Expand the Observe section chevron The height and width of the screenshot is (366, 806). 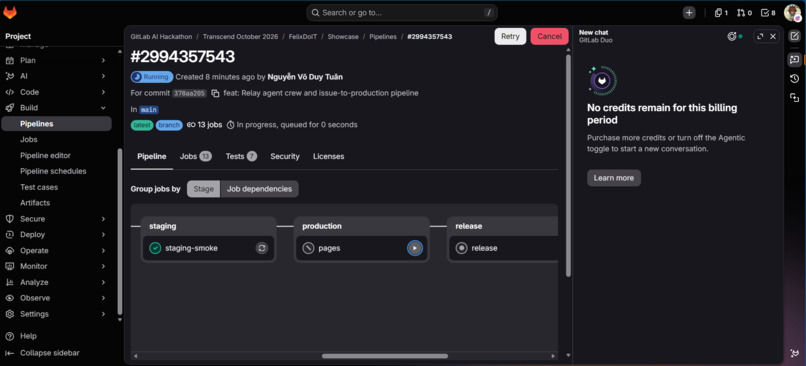pyautogui.click(x=103, y=298)
